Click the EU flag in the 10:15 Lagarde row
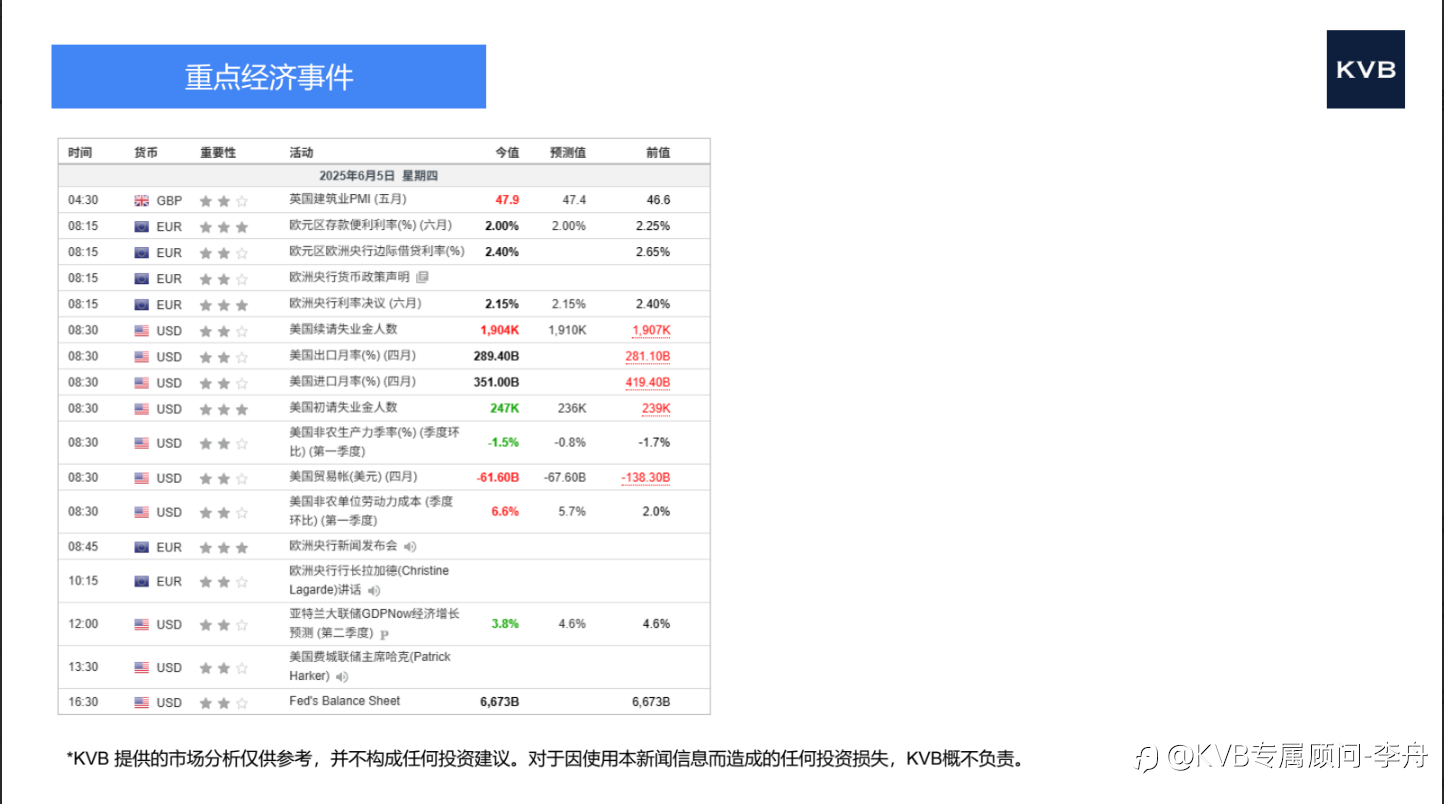Image resolution: width=1444 pixels, height=804 pixels. click(x=141, y=582)
